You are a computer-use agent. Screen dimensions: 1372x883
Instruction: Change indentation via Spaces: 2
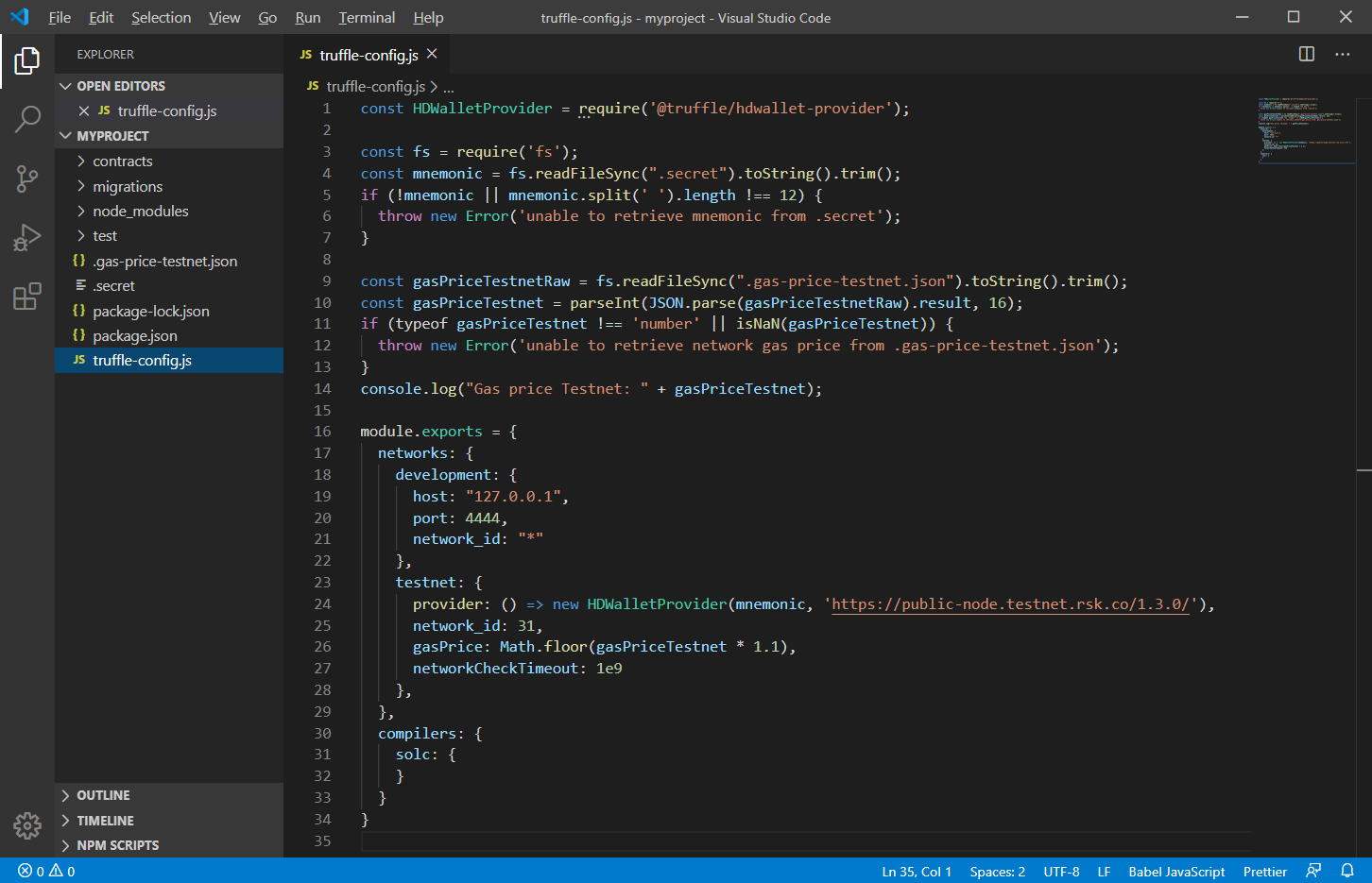coord(997,871)
